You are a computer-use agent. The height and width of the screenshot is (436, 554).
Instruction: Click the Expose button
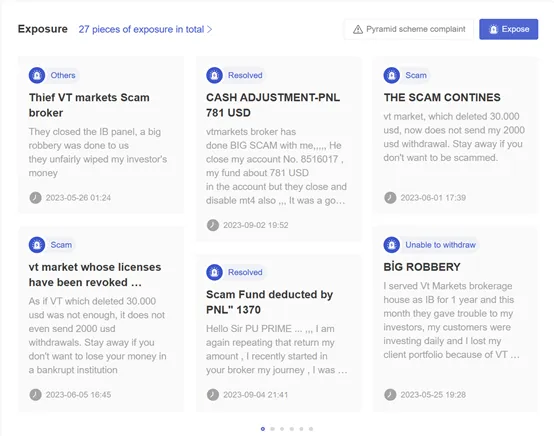click(508, 29)
